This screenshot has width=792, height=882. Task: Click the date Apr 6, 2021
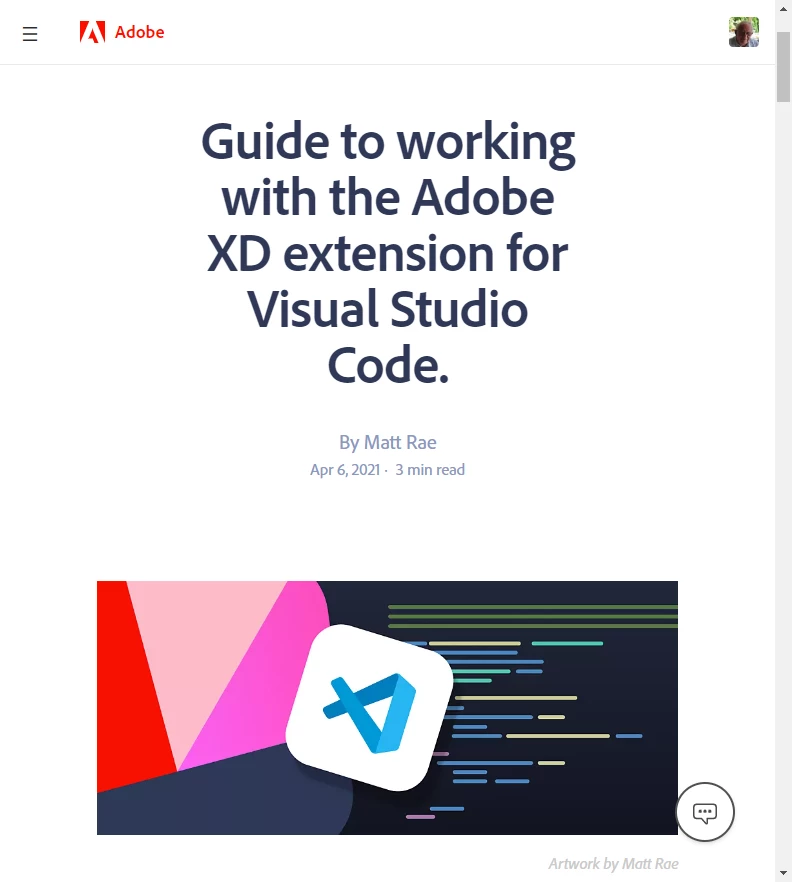[345, 470]
